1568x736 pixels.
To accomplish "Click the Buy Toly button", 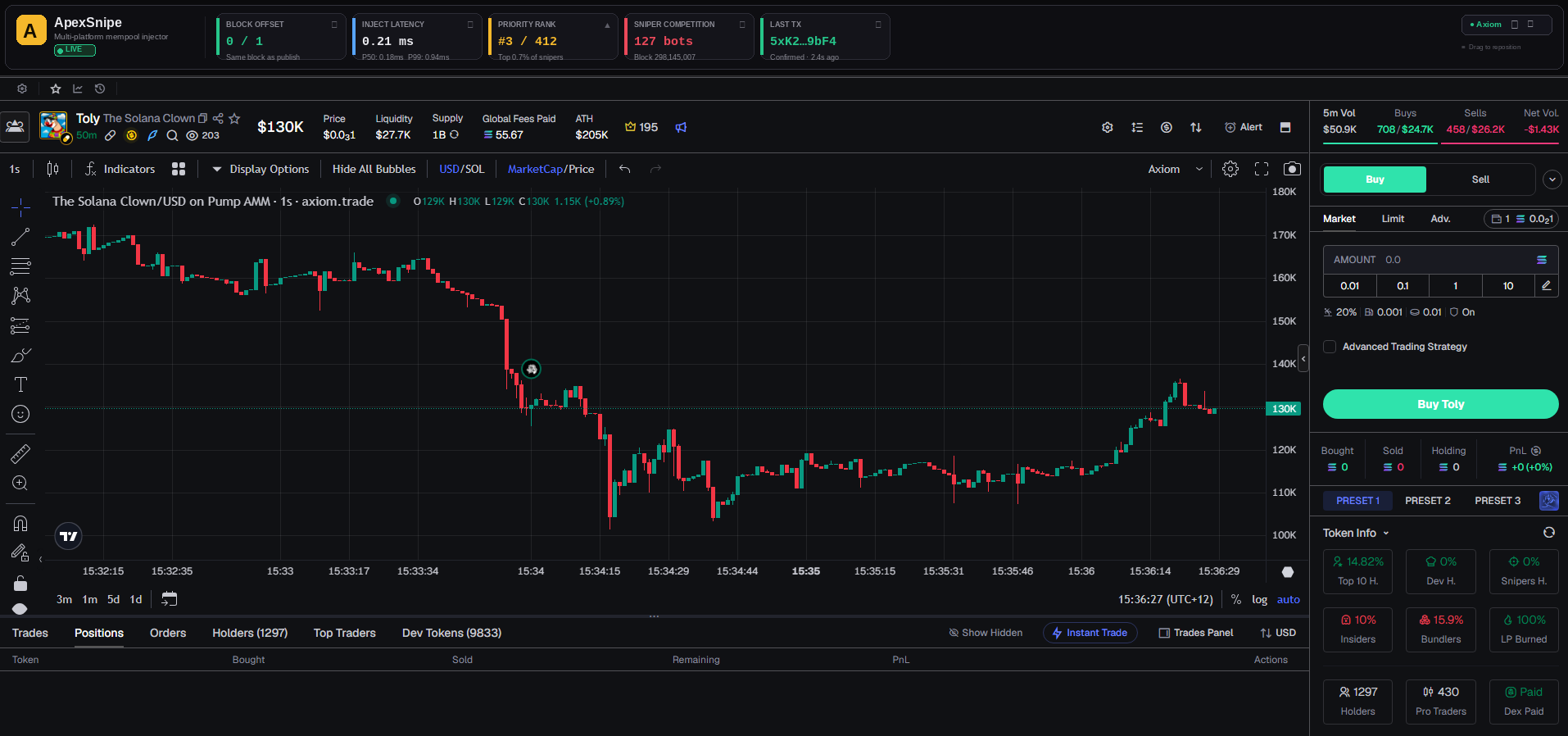I will 1440,404.
